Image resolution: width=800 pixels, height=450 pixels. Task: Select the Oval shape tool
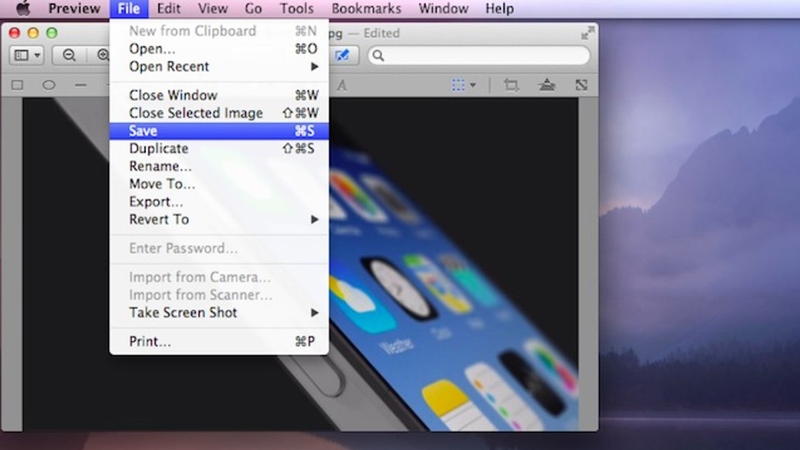click(x=49, y=85)
